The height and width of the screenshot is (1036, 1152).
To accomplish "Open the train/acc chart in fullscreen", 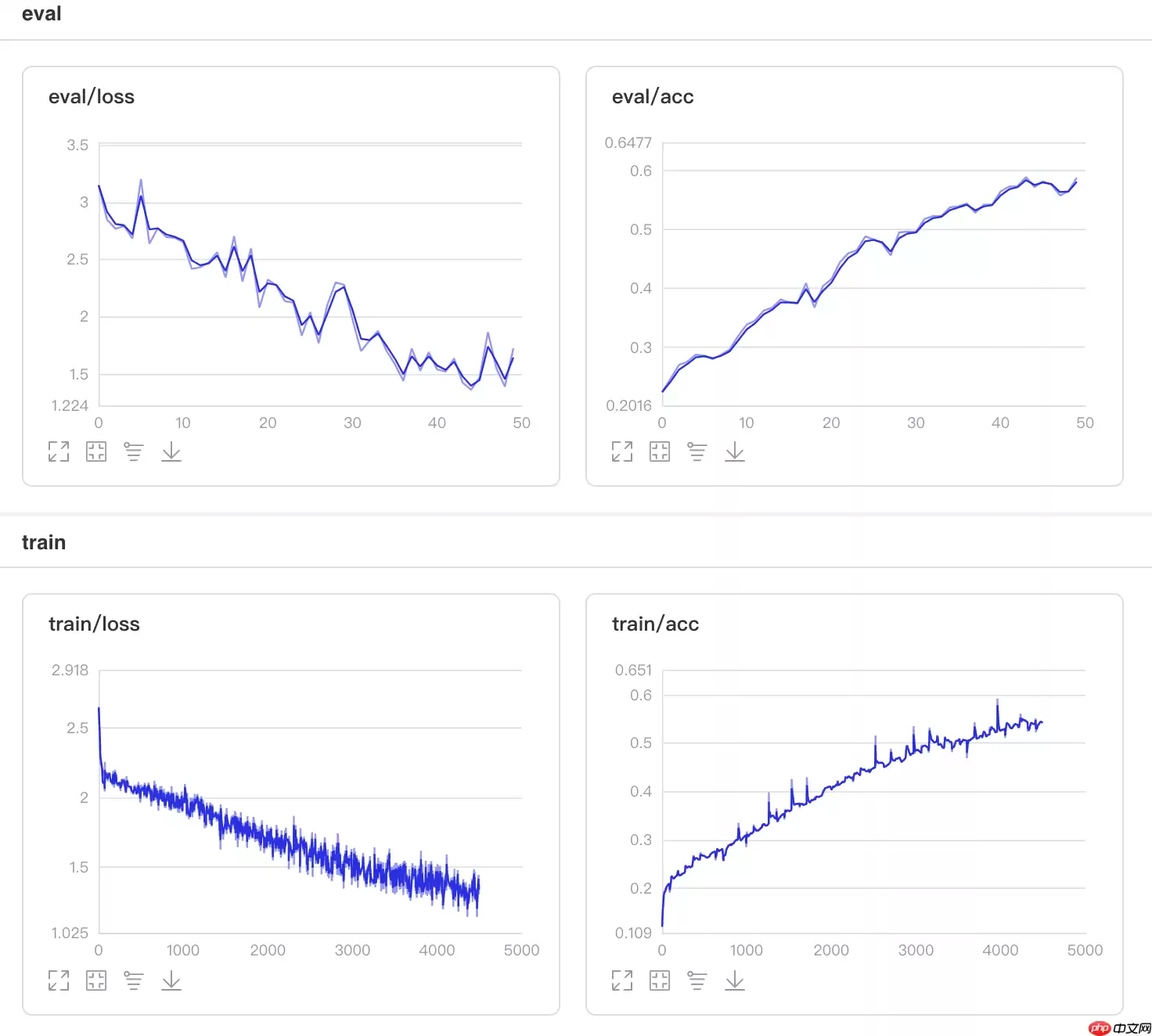I will pos(622,980).
